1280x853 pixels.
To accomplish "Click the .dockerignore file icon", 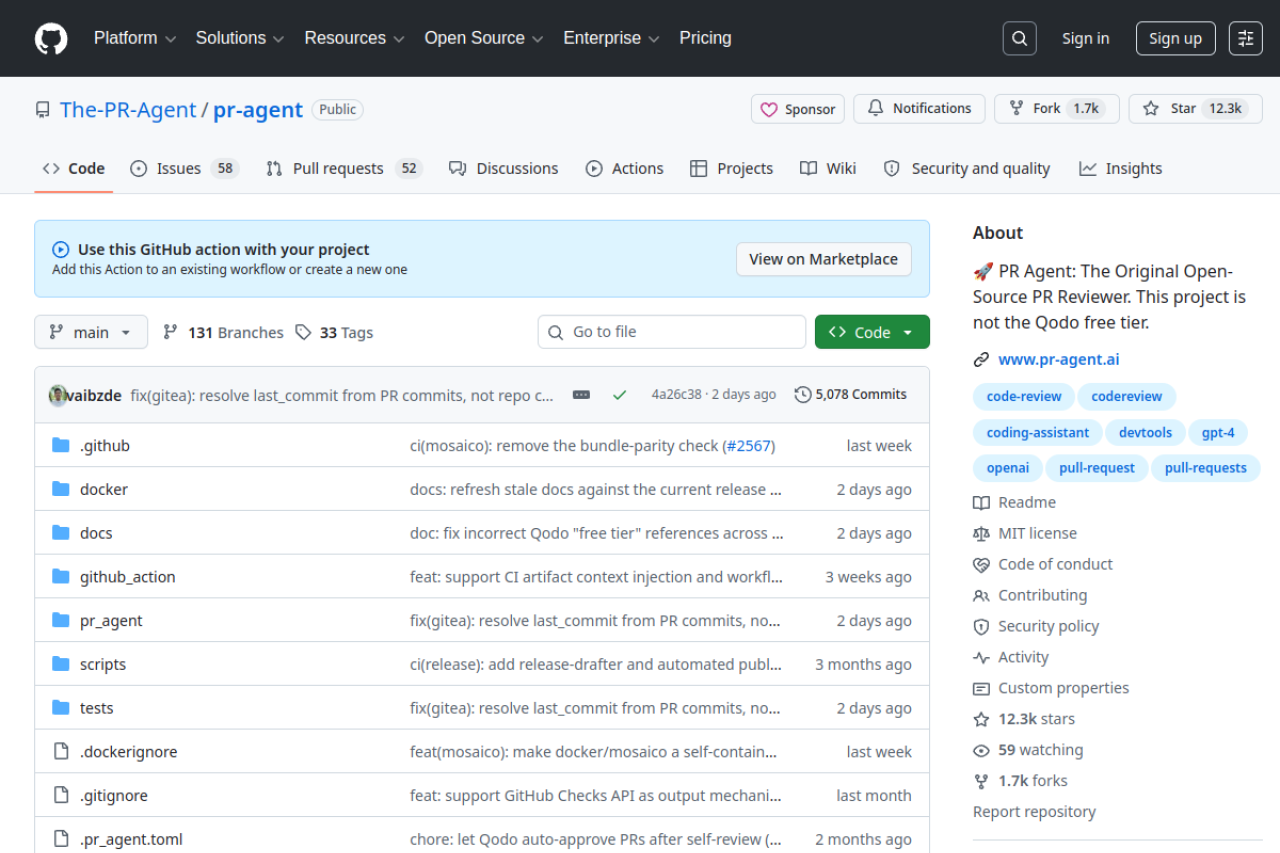I will tap(61, 752).
